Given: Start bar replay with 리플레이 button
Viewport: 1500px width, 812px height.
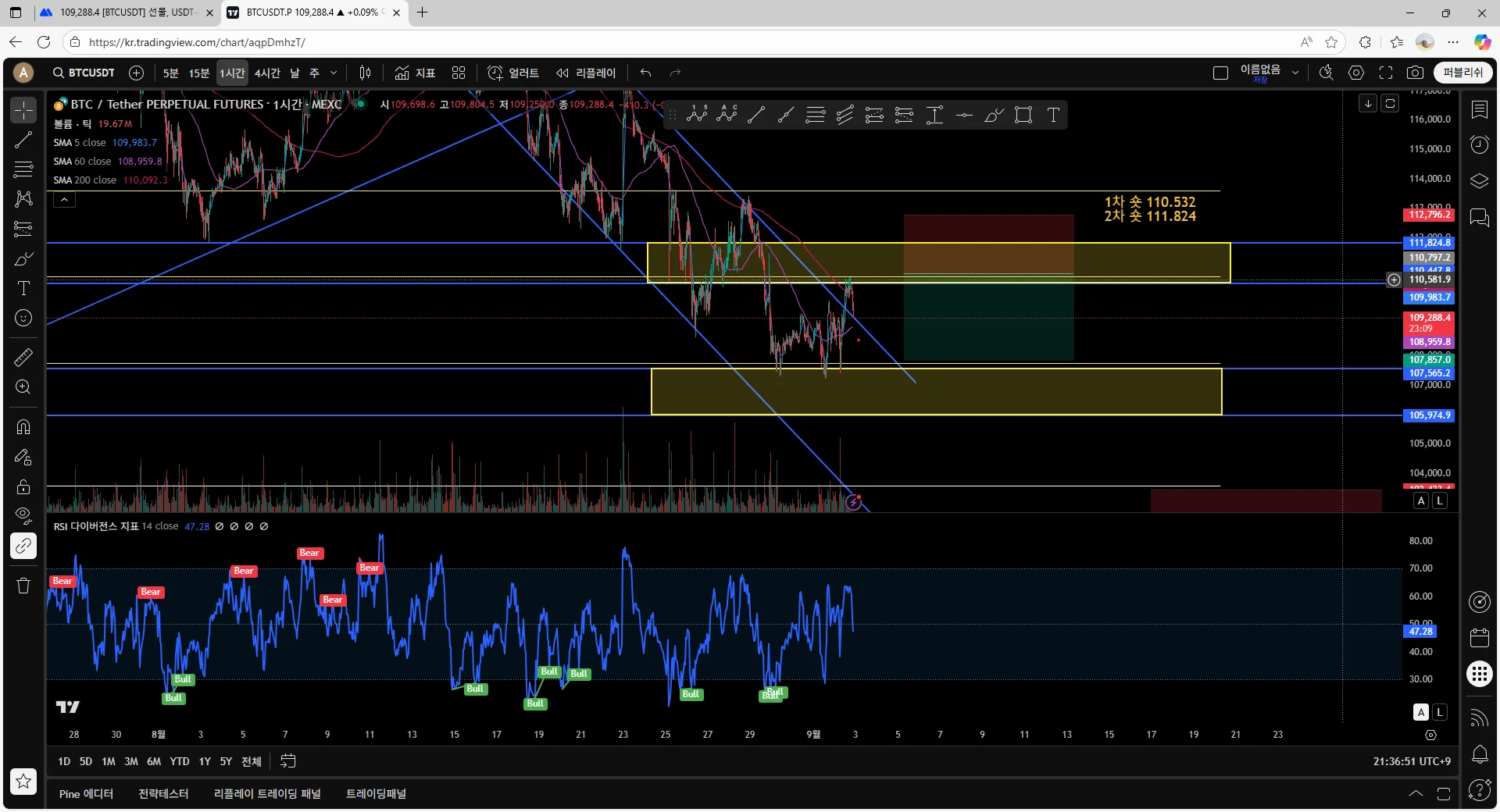Looking at the screenshot, I should click(x=586, y=73).
